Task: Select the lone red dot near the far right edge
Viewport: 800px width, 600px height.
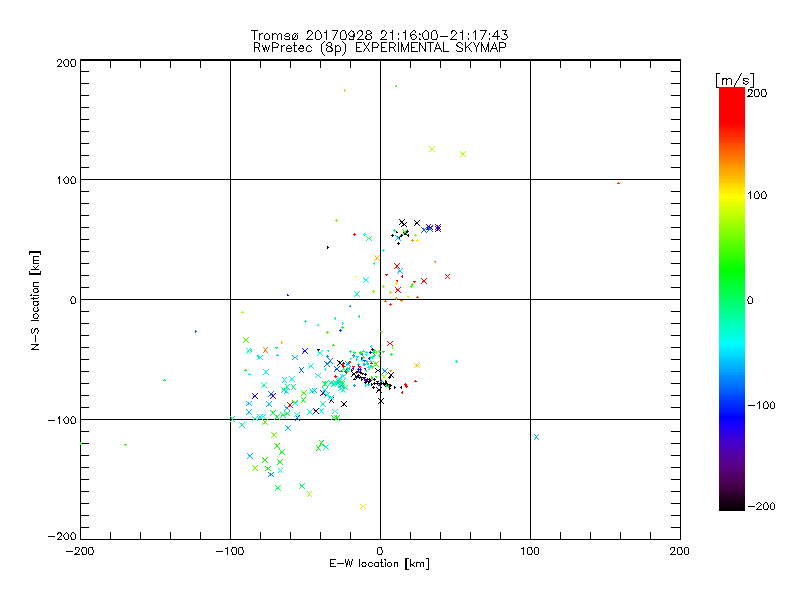Action: tap(618, 183)
